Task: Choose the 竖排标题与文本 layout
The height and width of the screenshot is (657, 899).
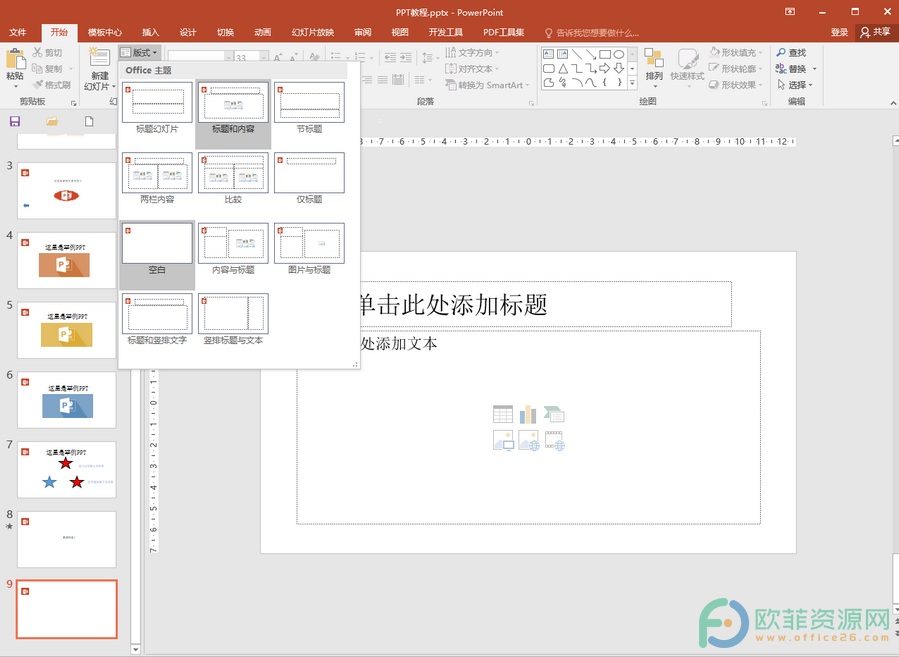Action: (x=233, y=319)
